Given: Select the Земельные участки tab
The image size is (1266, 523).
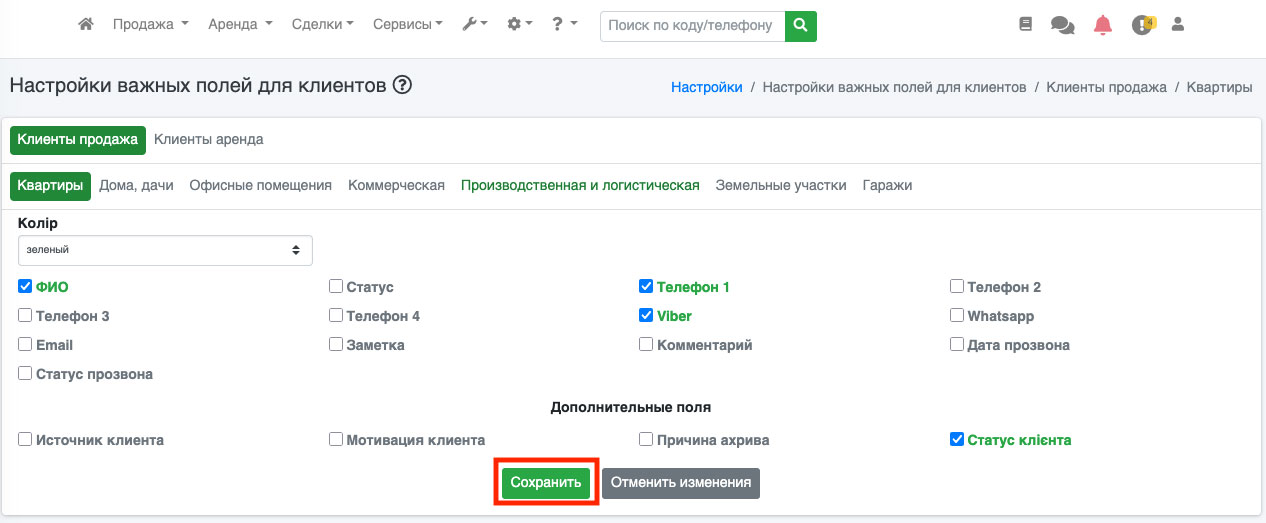Looking at the screenshot, I should [x=781, y=186].
